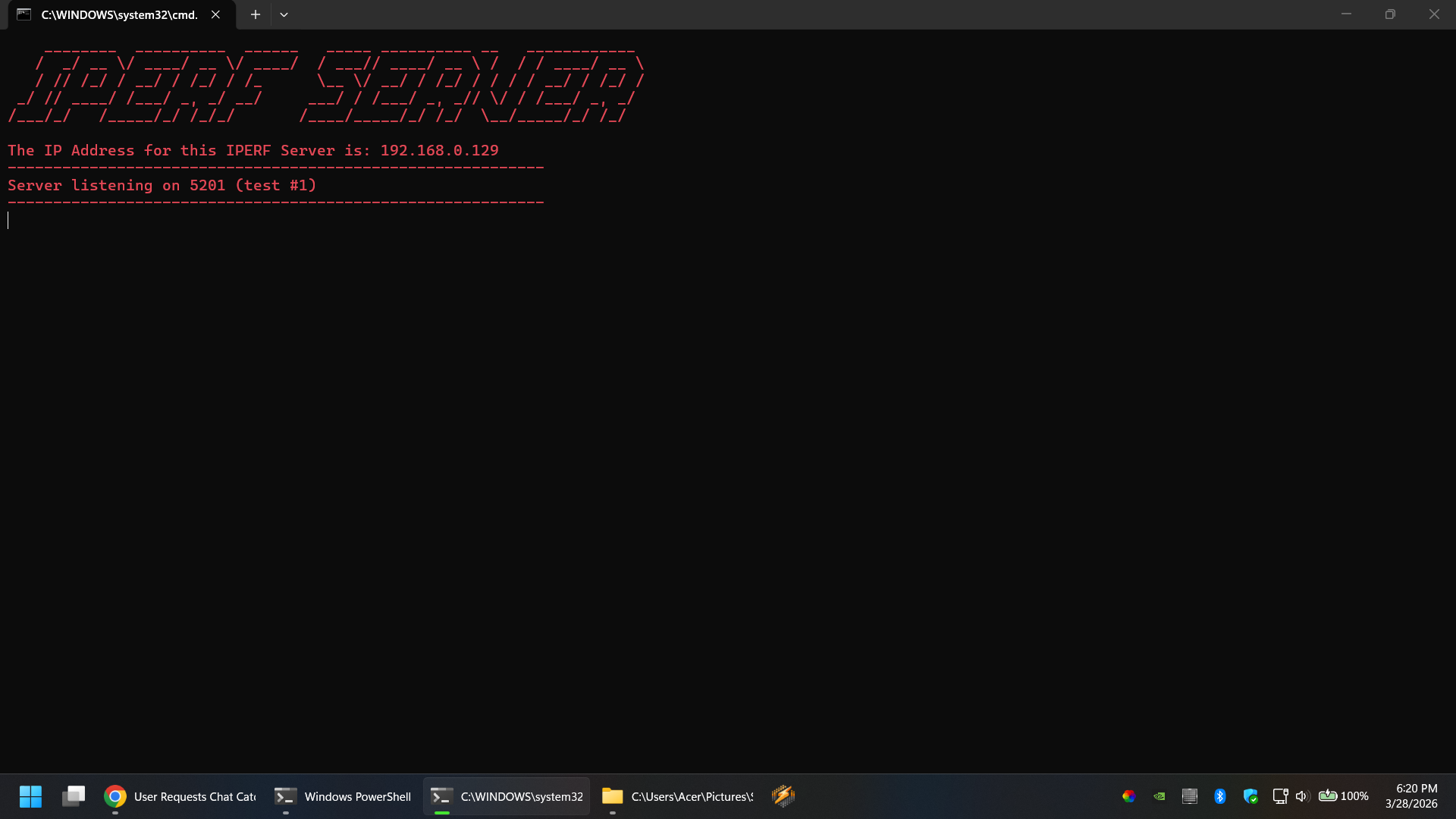The width and height of the screenshot is (1456, 819).
Task: Select the C:\WINDOWS\system32\cmd tab
Action: coord(118,14)
